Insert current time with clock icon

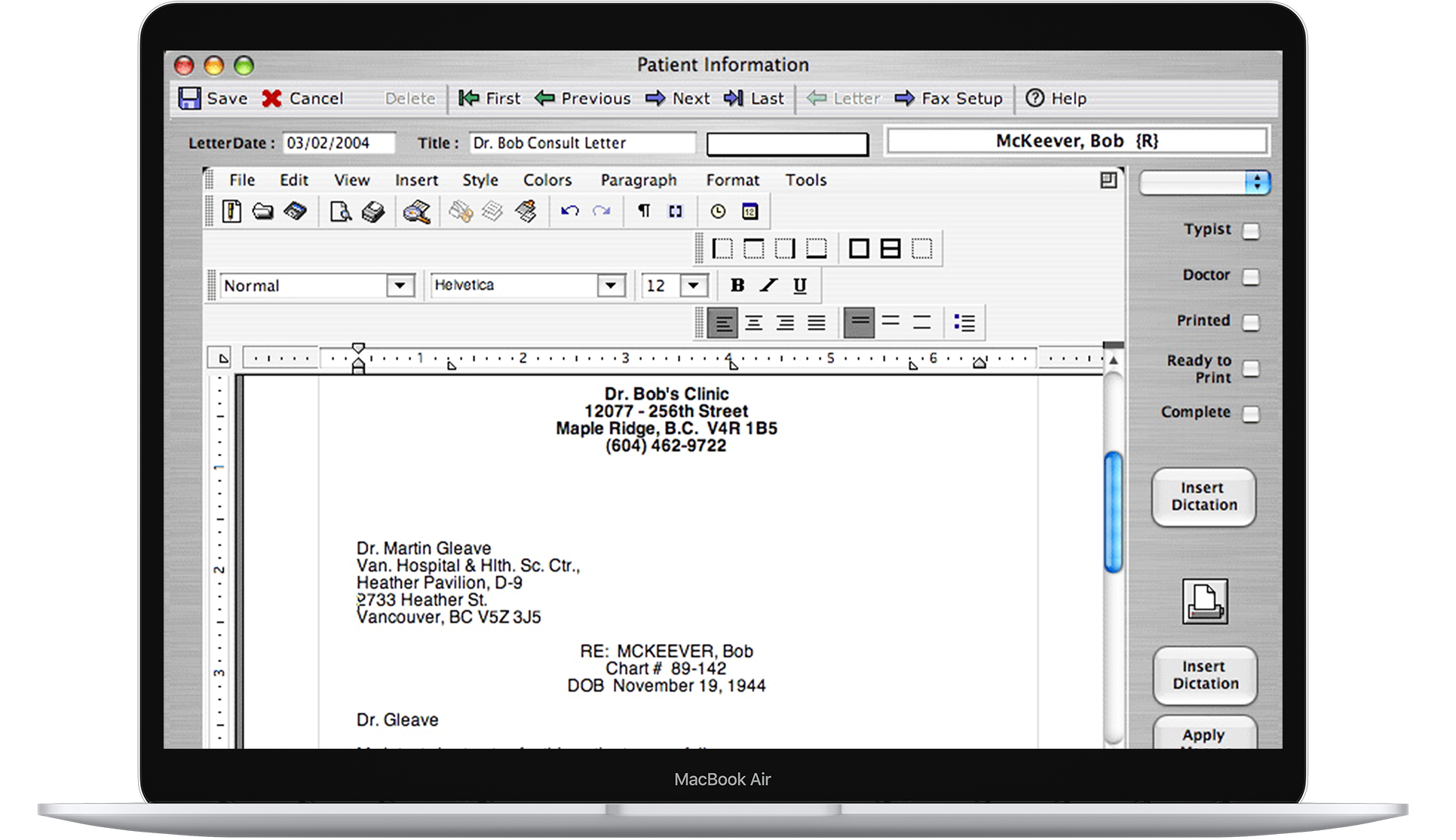pyautogui.click(x=718, y=212)
